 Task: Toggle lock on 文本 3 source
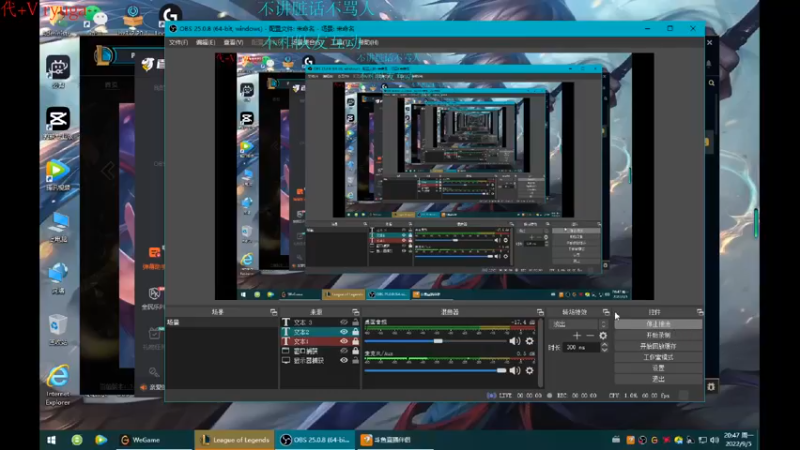(x=355, y=322)
